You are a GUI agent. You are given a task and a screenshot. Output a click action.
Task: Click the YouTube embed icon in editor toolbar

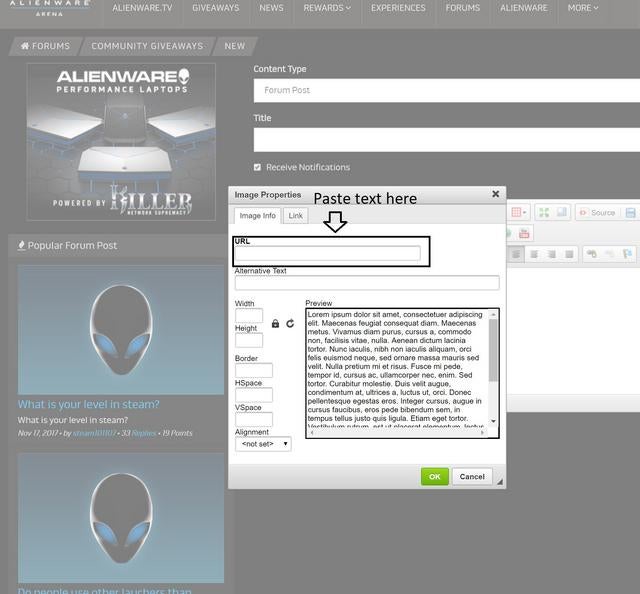(x=524, y=234)
